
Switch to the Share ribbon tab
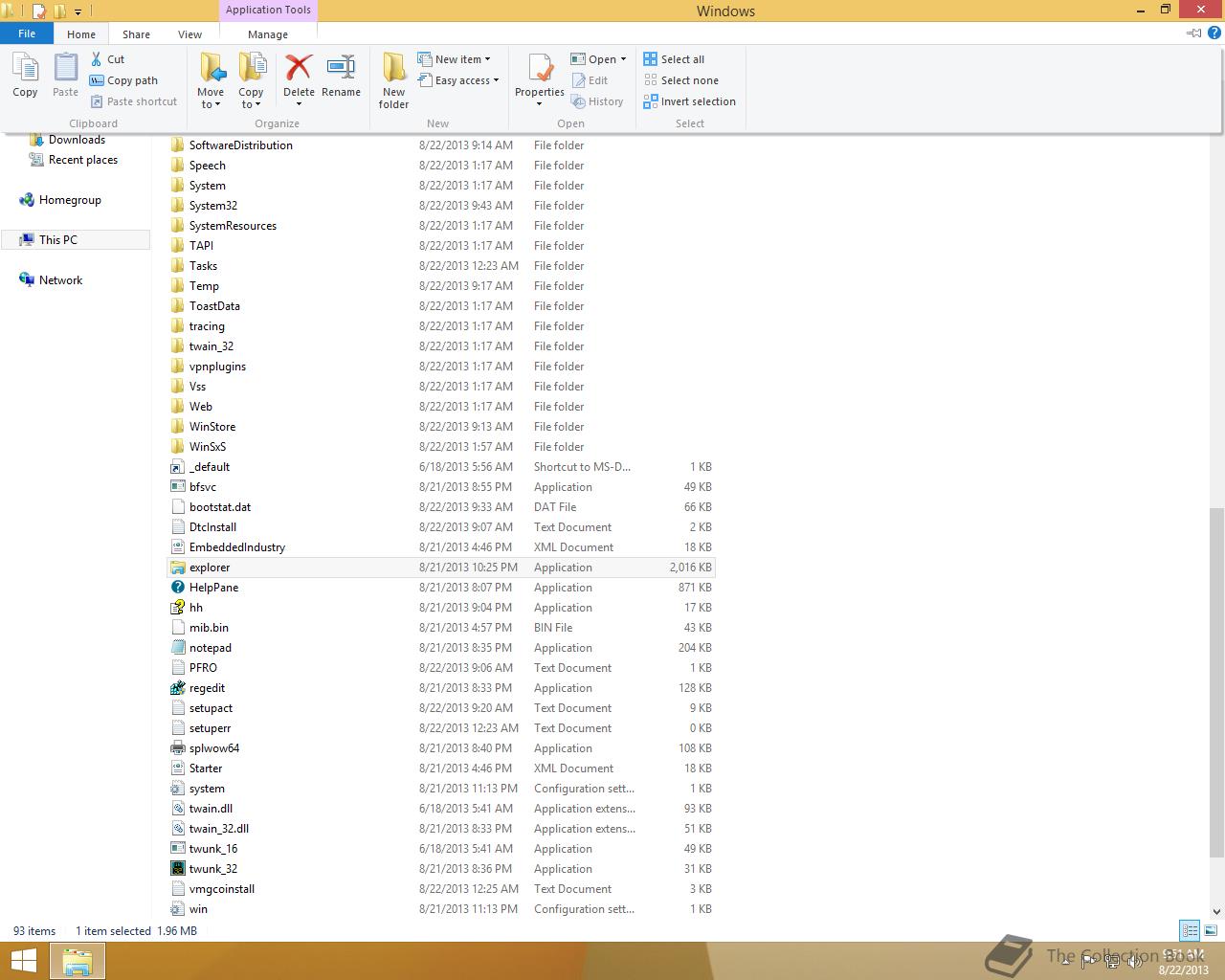click(x=136, y=33)
